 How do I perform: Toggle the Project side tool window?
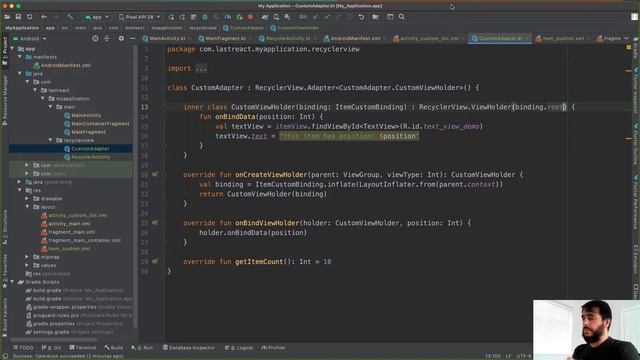point(5,52)
